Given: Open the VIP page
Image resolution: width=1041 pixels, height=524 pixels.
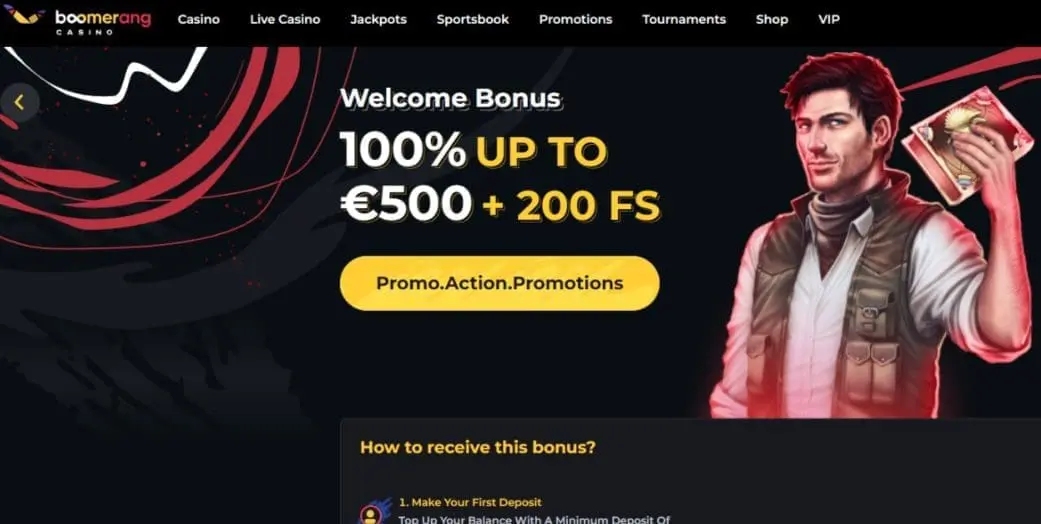Looking at the screenshot, I should 829,20.
